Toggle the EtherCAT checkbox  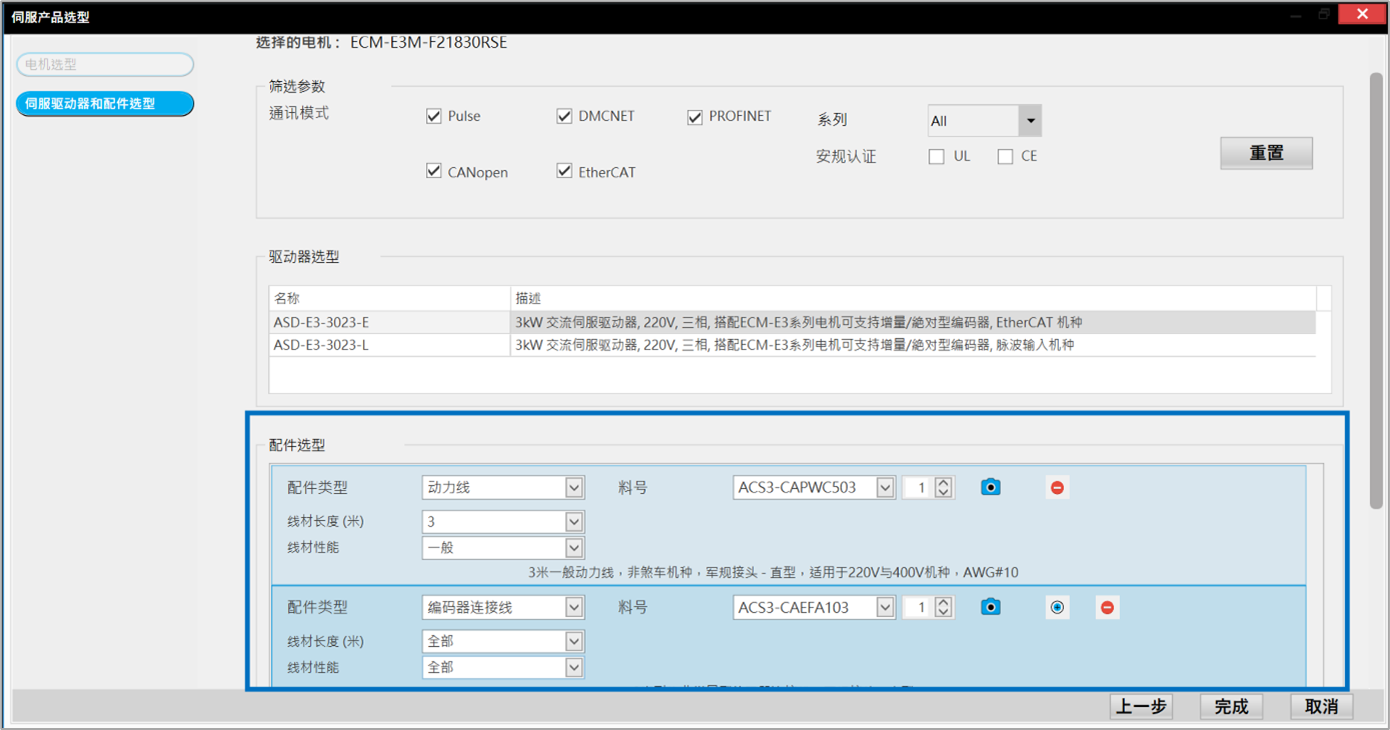[565, 171]
